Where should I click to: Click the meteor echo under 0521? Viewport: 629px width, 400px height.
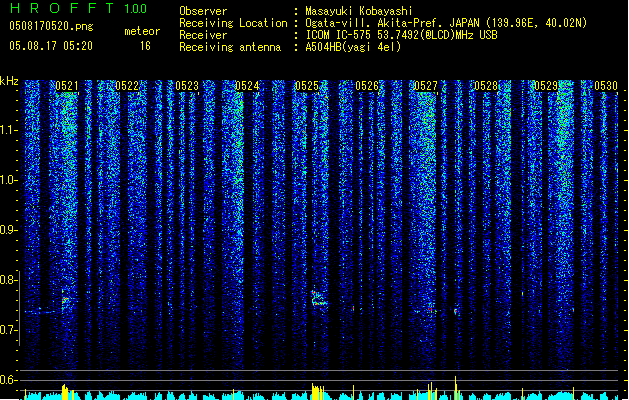click(66, 300)
